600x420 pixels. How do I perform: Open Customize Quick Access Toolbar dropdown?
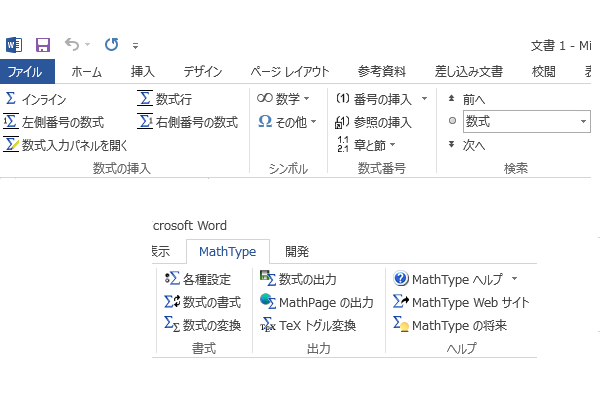pyautogui.click(x=135, y=46)
